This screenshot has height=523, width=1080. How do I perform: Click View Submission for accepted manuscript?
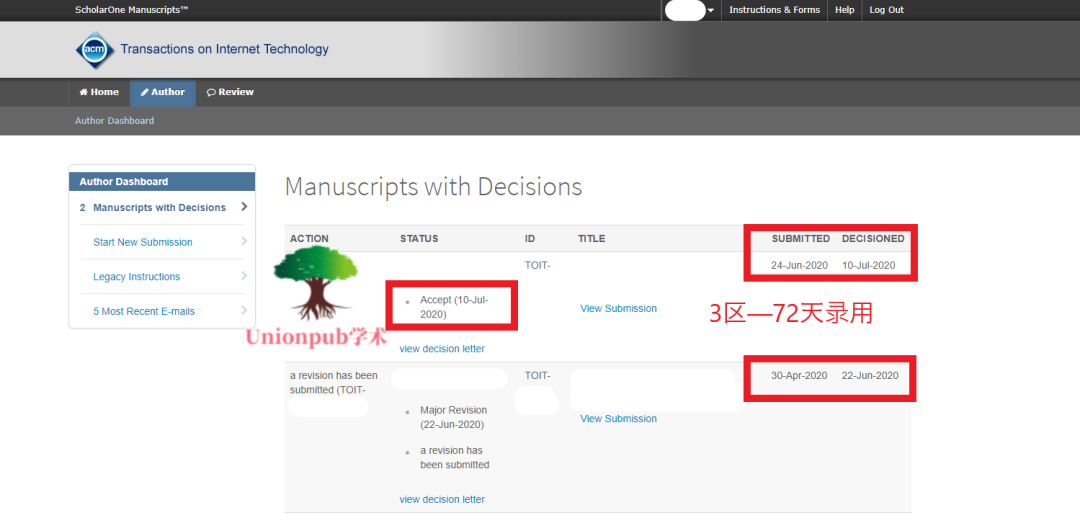(x=619, y=309)
